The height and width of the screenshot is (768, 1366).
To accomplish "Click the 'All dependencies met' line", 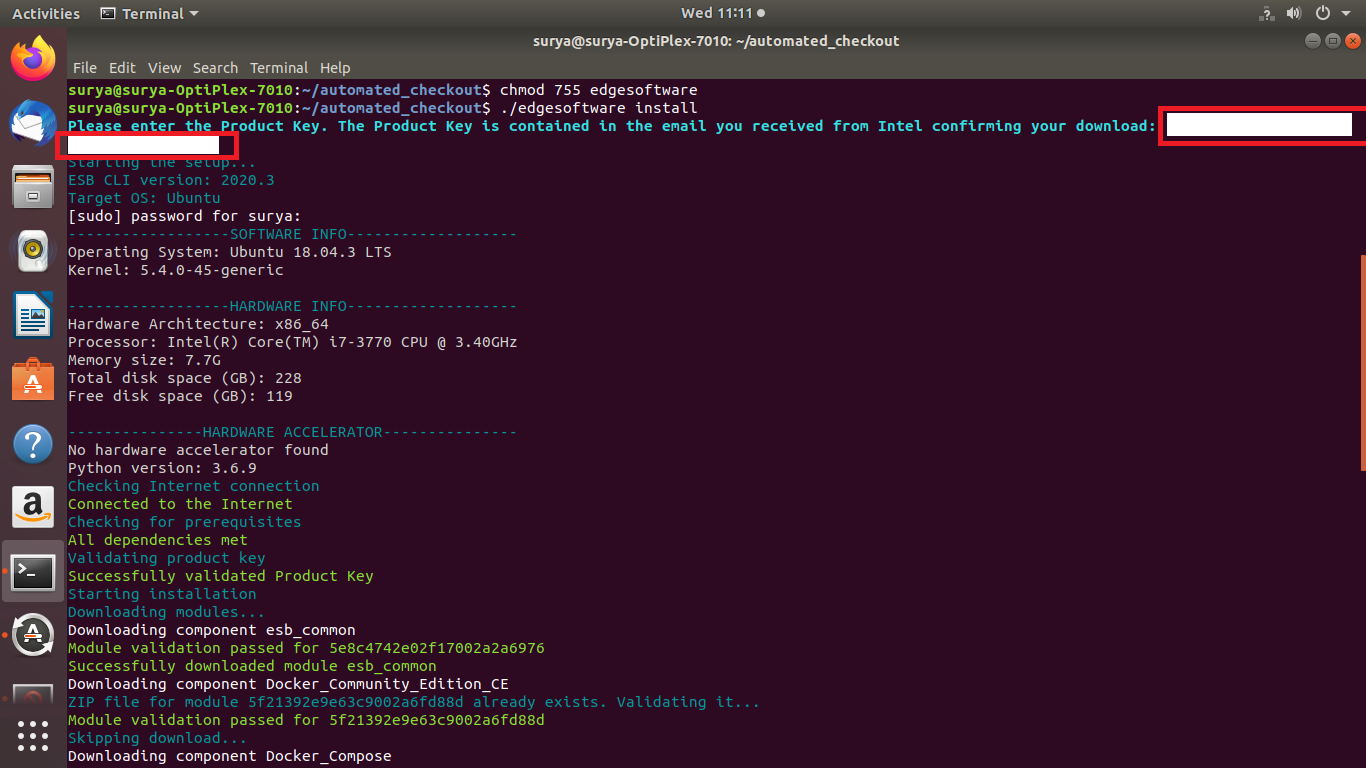I will [158, 540].
